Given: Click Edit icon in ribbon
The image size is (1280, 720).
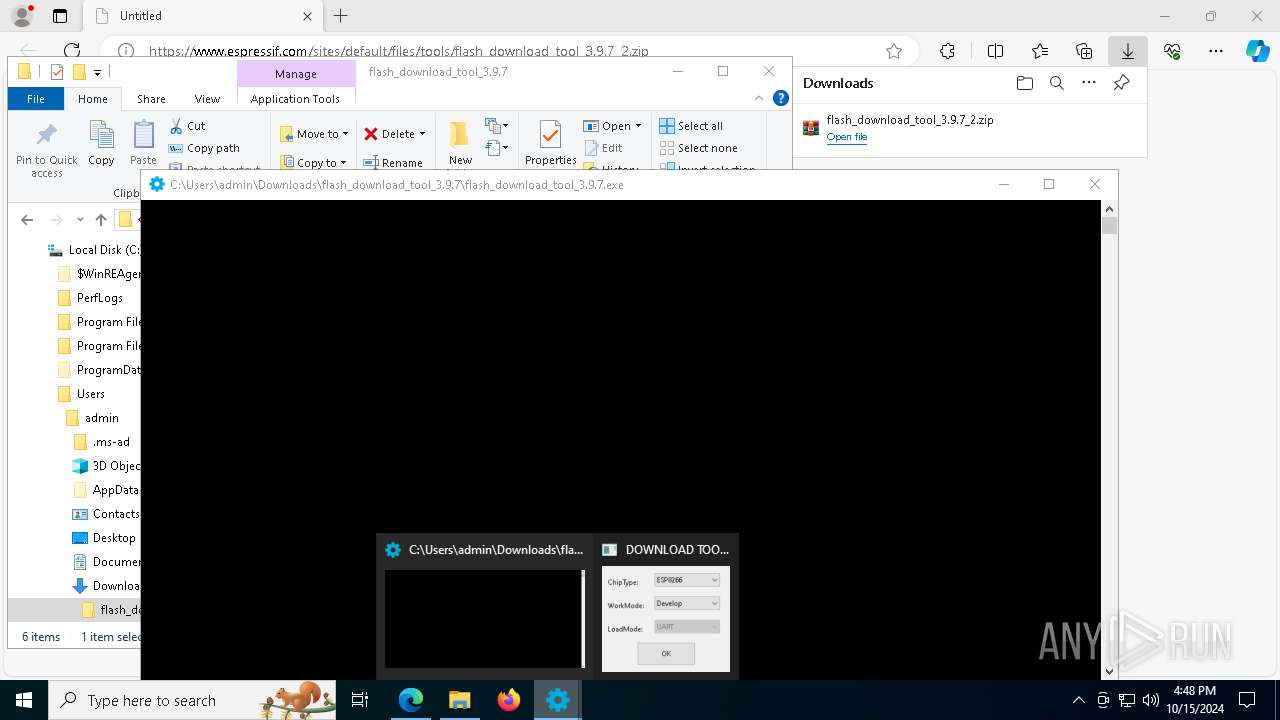Looking at the screenshot, I should click(591, 148).
